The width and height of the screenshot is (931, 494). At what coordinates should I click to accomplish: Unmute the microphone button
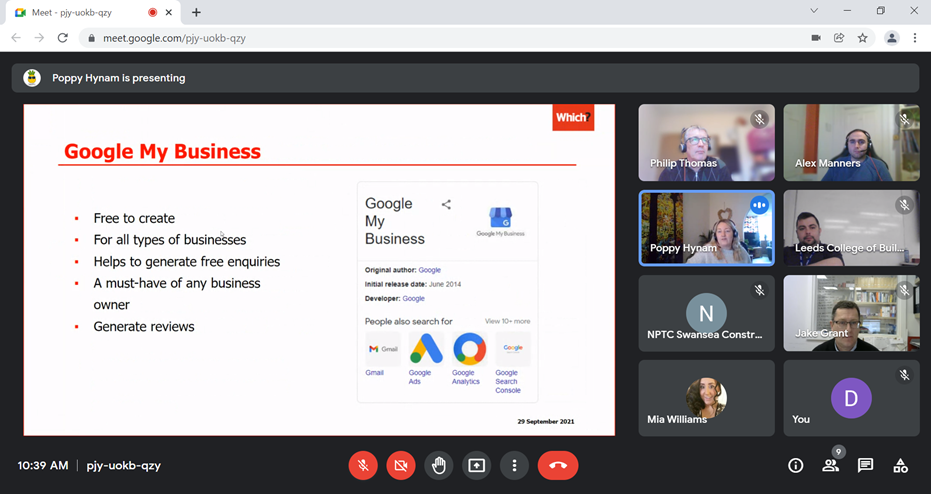tap(363, 465)
